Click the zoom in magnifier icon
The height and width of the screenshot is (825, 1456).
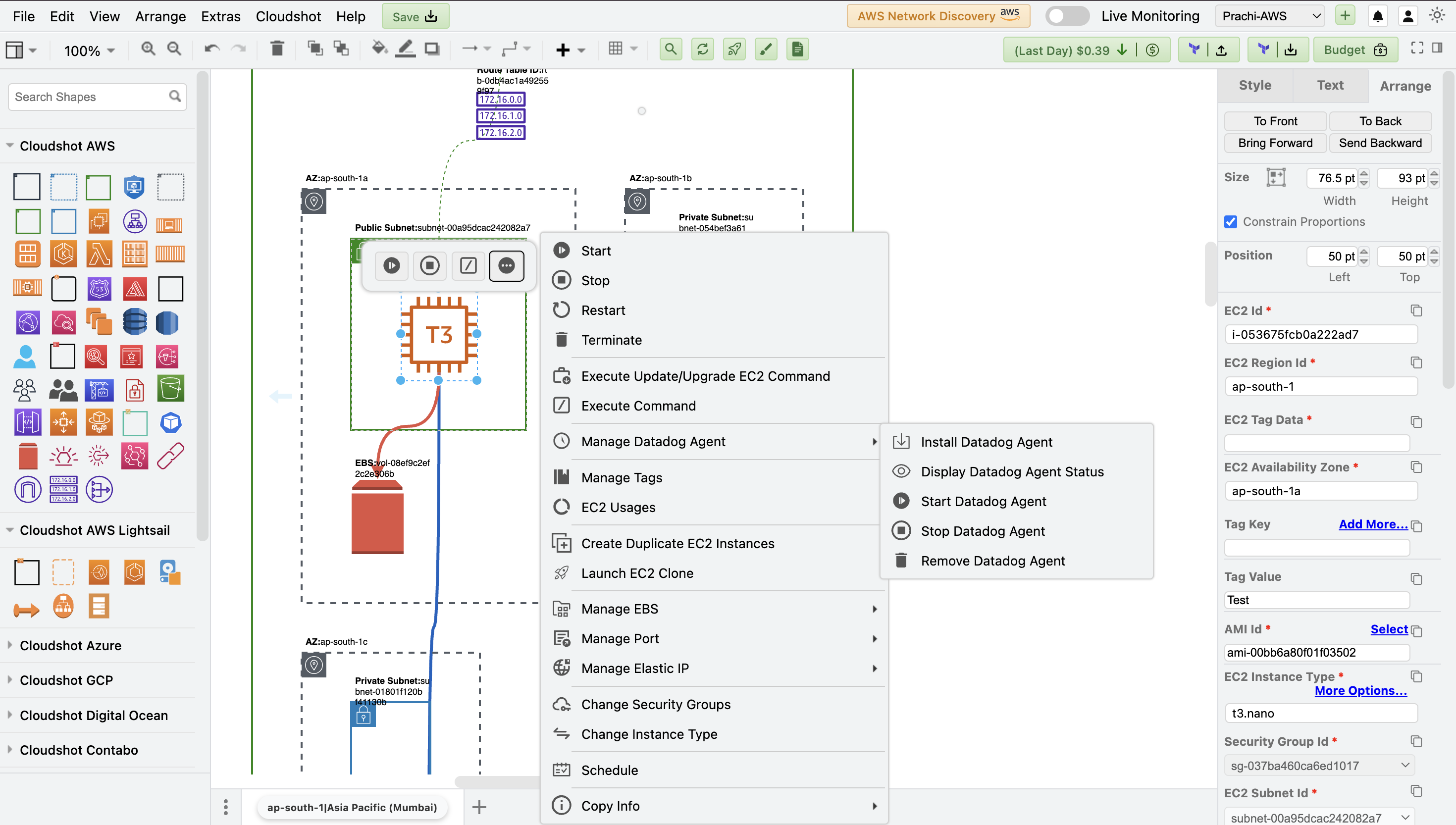(148, 50)
